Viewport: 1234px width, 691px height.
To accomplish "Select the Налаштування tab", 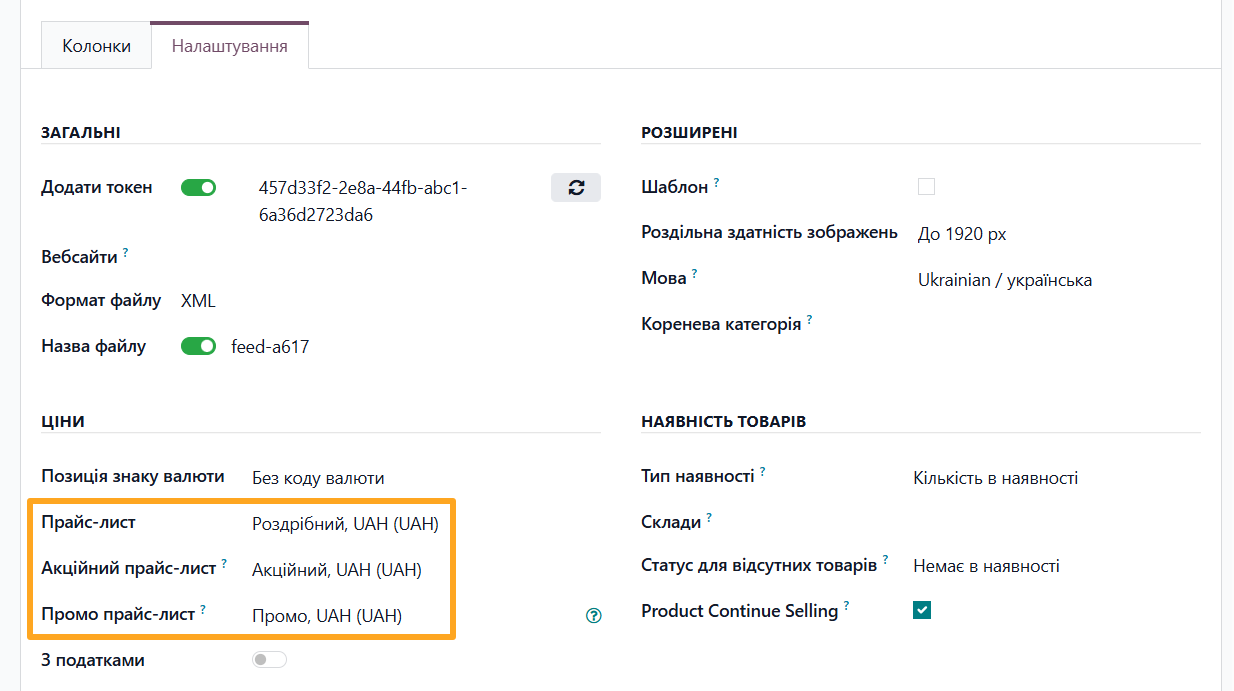I will coord(230,46).
